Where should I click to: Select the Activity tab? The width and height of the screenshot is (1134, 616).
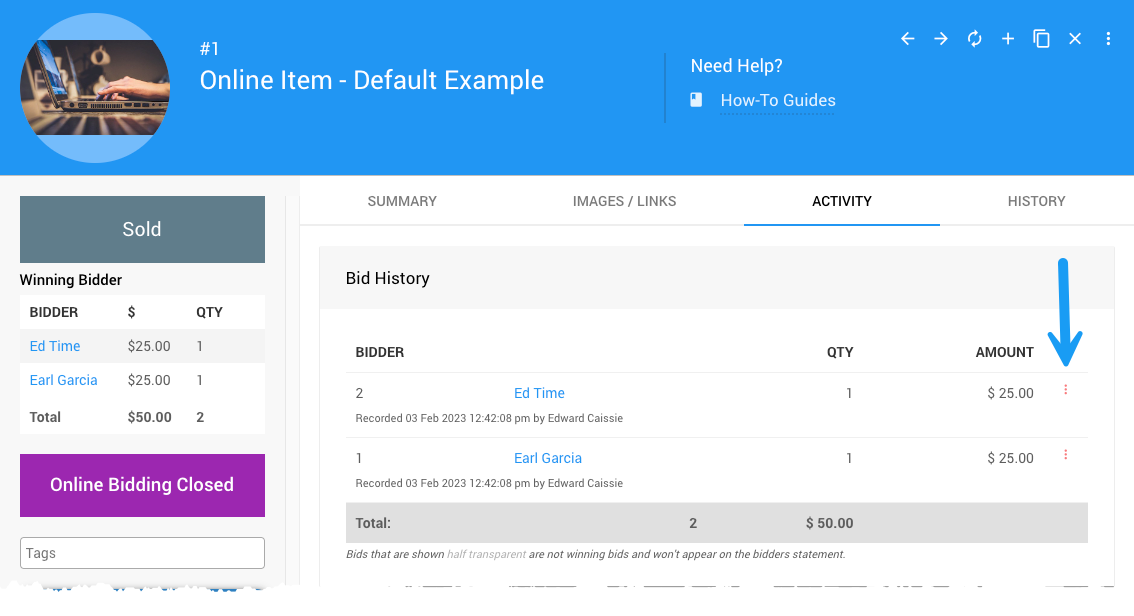(842, 201)
